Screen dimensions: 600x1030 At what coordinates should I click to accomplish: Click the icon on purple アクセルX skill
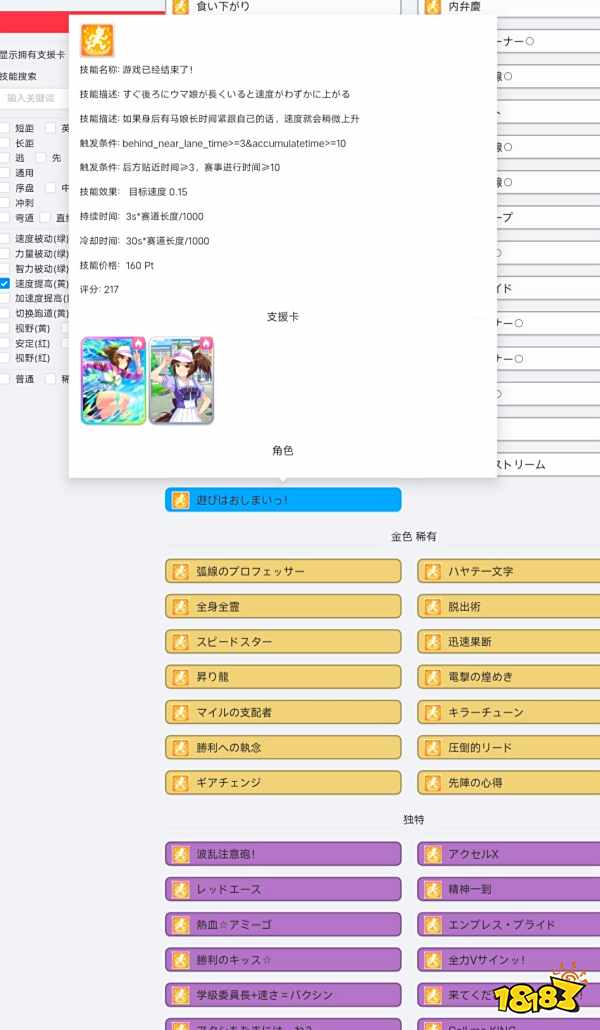click(432, 854)
